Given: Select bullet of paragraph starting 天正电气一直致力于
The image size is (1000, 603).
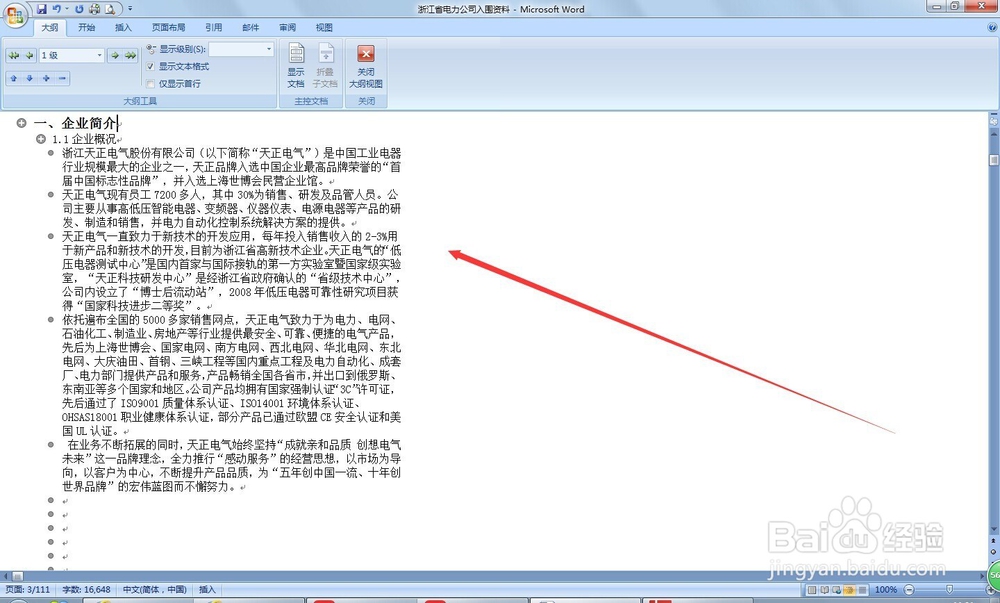Looking at the screenshot, I should coord(51,236).
